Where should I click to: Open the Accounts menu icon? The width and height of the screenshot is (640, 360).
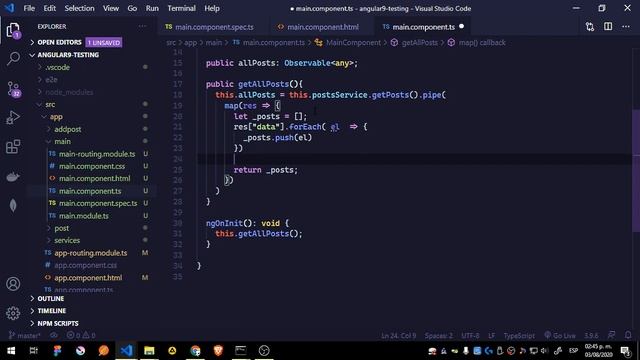click(13, 284)
